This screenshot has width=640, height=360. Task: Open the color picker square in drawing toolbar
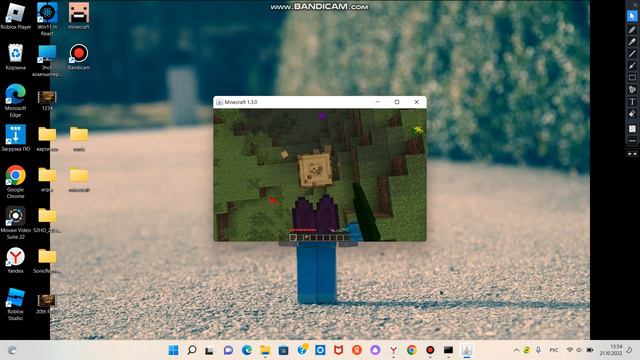pyautogui.click(x=632, y=129)
